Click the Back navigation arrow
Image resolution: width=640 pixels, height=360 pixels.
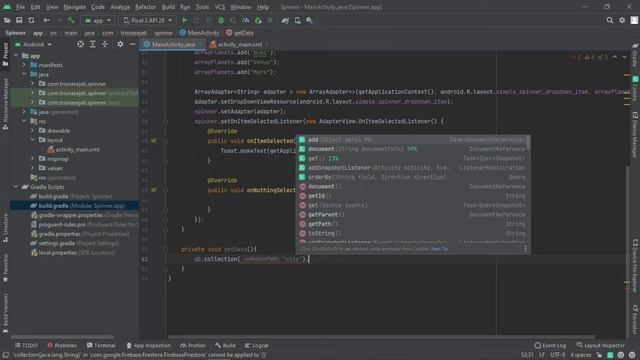(47, 20)
